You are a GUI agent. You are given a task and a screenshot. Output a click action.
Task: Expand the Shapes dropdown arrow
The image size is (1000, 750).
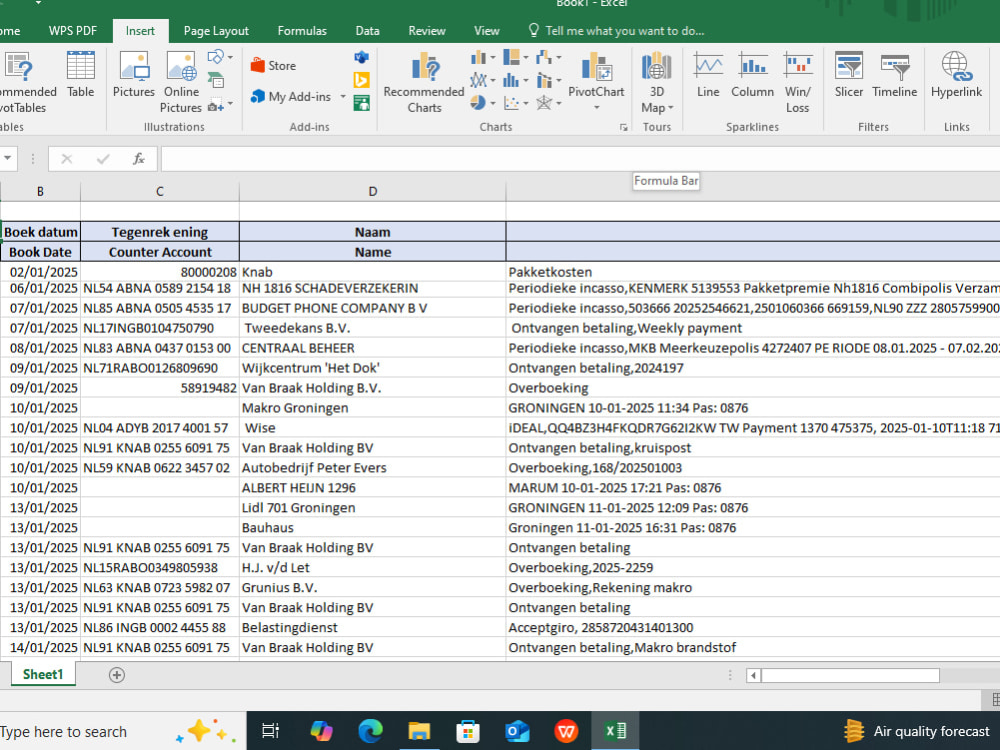pos(230,57)
